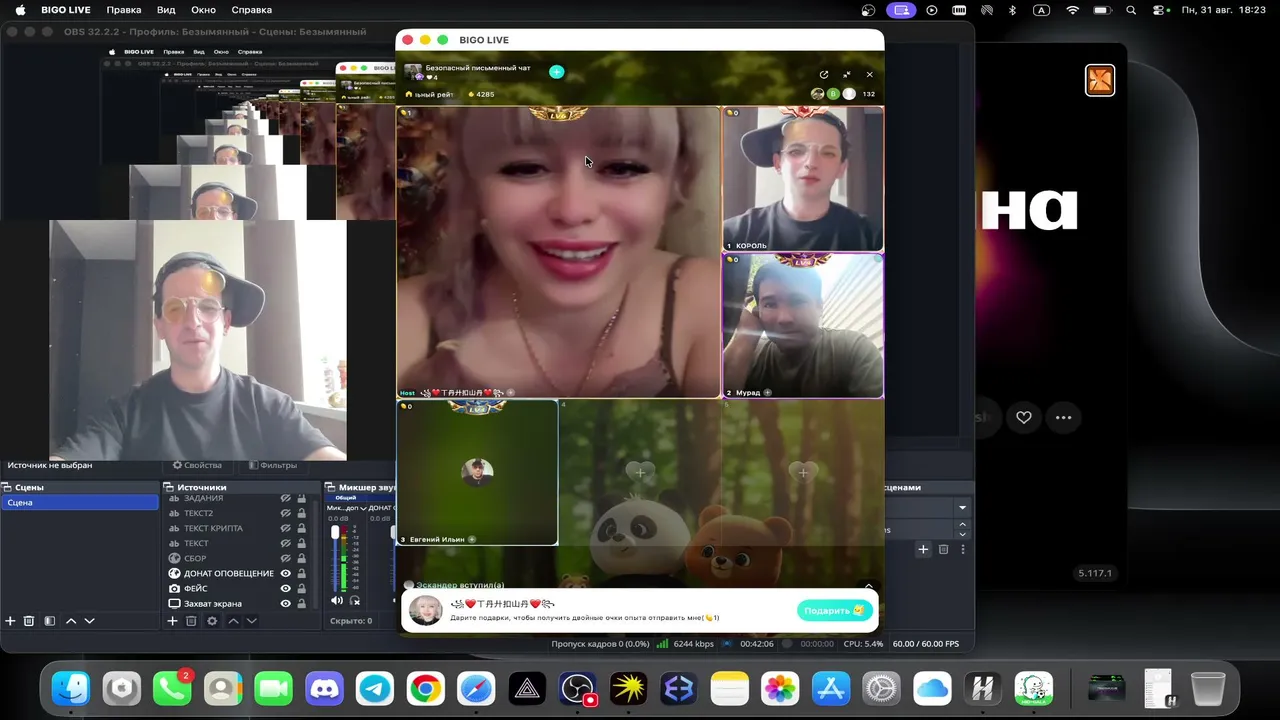The image size is (1280, 720).
Task: Add a new source in OBS Sources panel
Action: click(172, 621)
